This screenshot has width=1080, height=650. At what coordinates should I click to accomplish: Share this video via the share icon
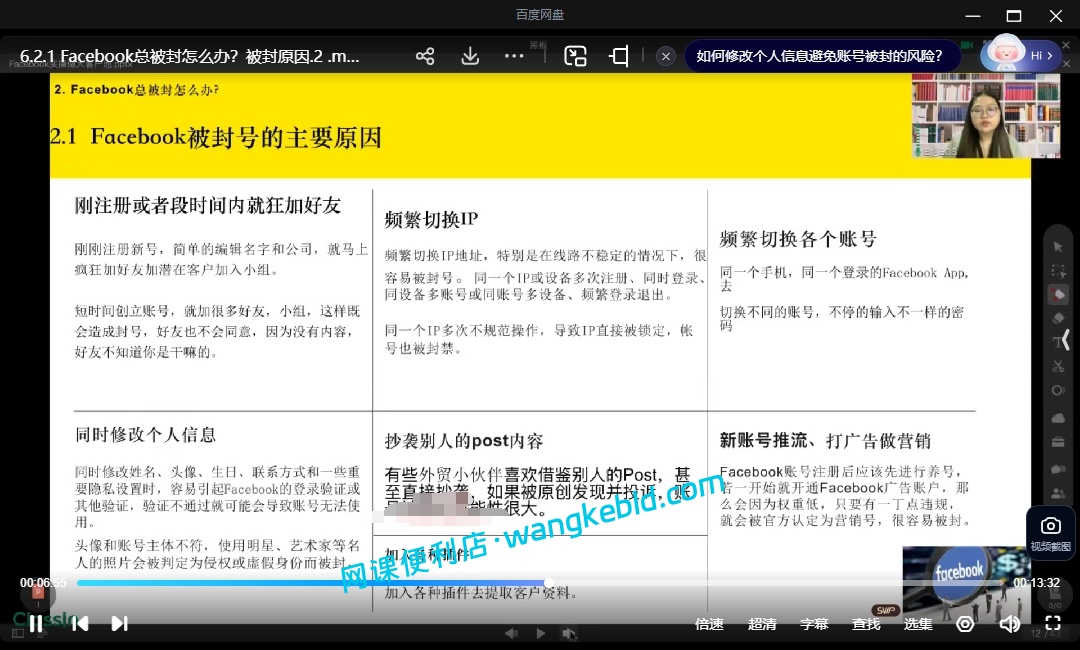click(x=425, y=56)
